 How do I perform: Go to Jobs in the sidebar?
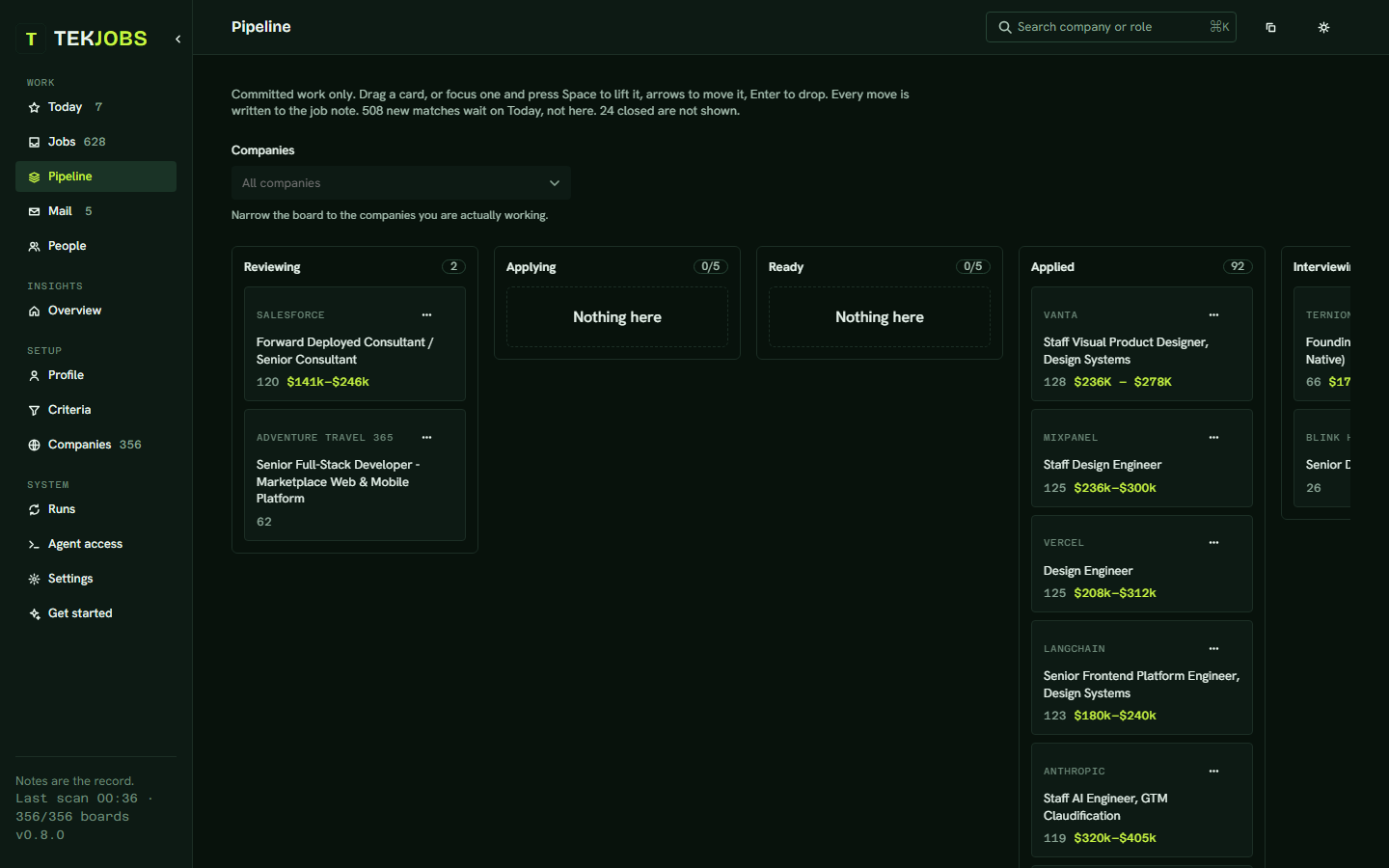pos(95,142)
